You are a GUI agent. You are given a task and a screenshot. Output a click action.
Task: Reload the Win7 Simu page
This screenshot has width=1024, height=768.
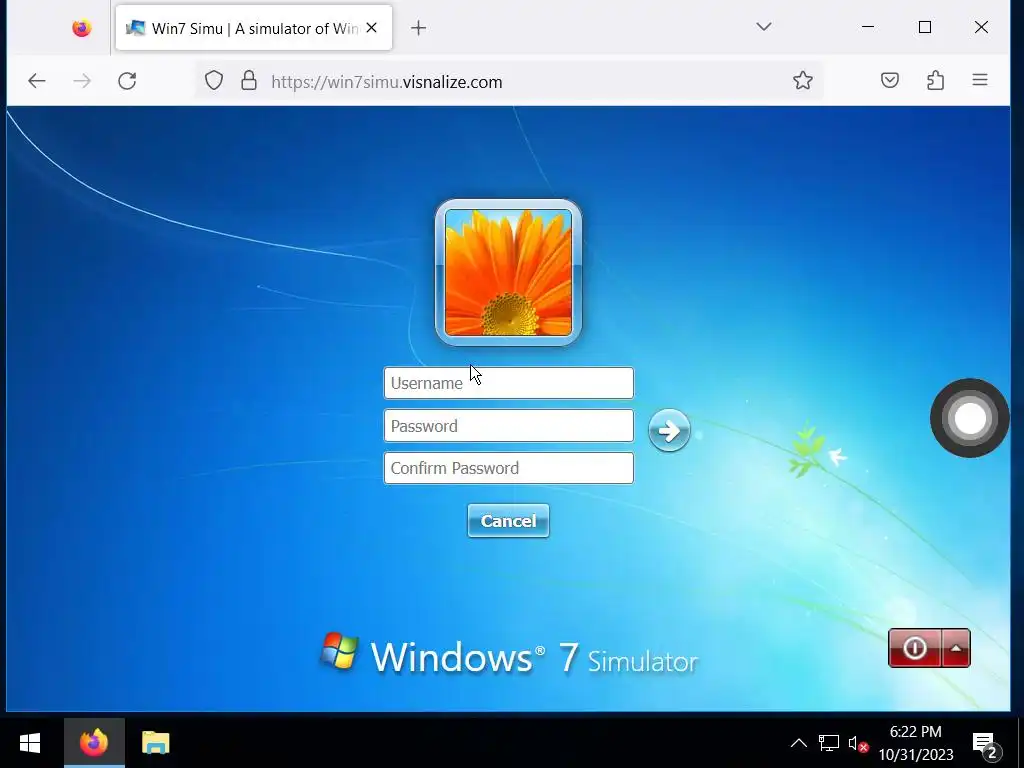pyautogui.click(x=127, y=81)
